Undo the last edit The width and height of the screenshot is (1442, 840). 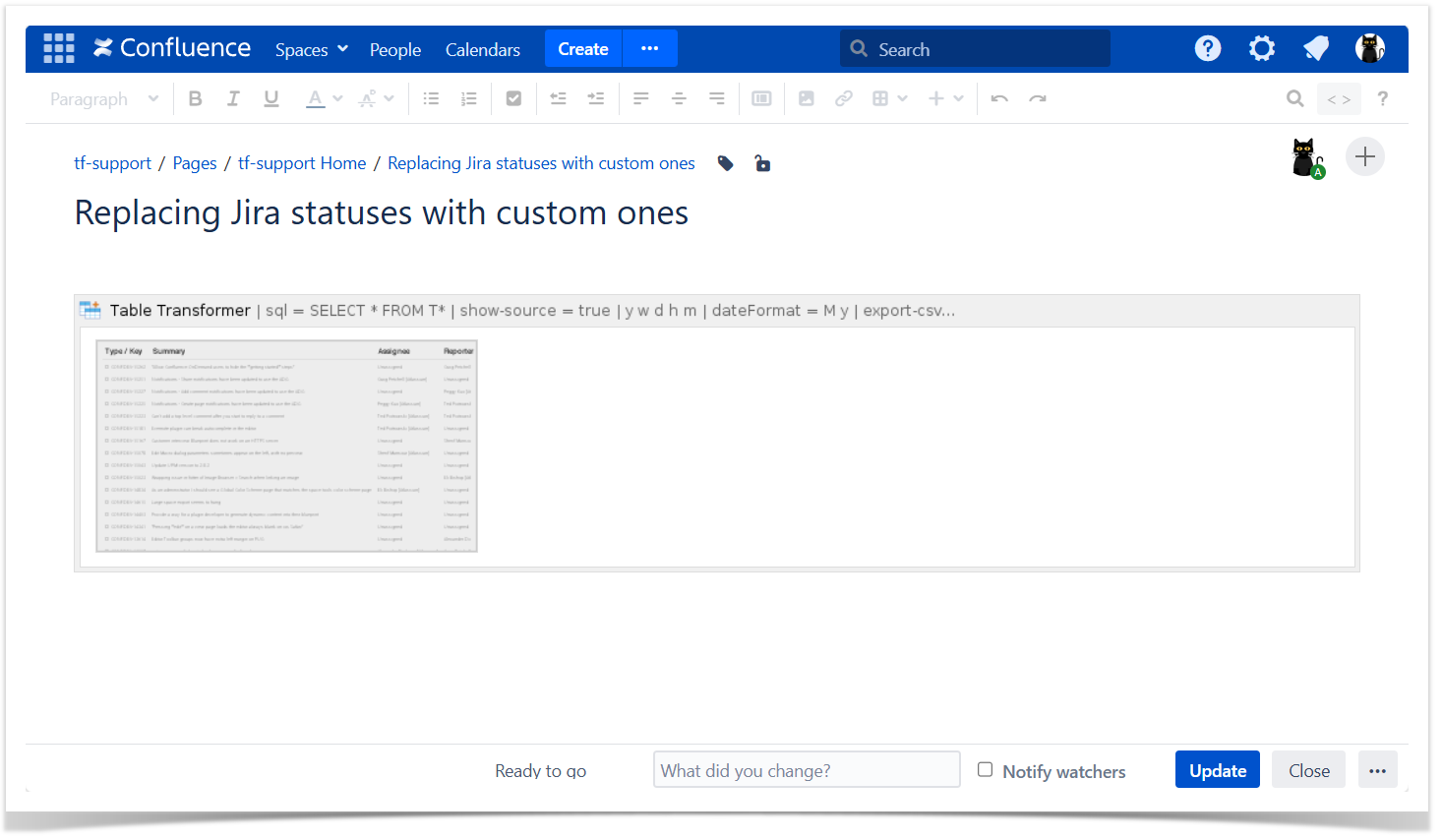[999, 98]
